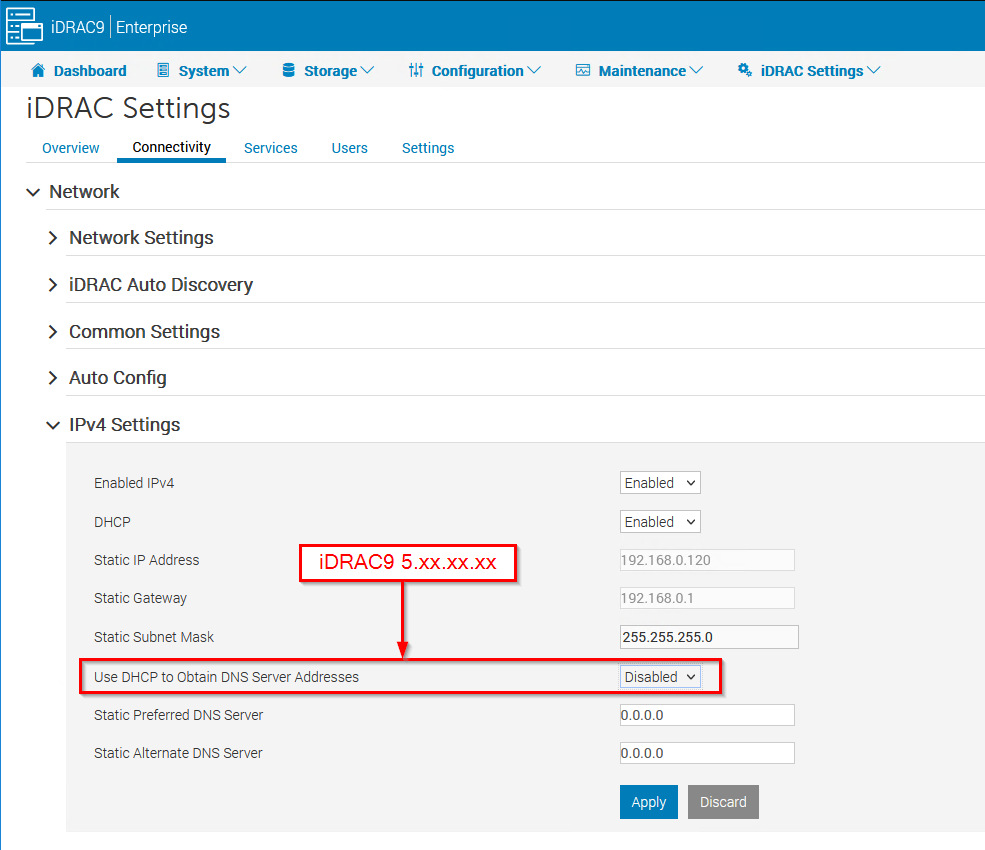
Task: Click the Configuration sliders icon
Action: point(416,70)
